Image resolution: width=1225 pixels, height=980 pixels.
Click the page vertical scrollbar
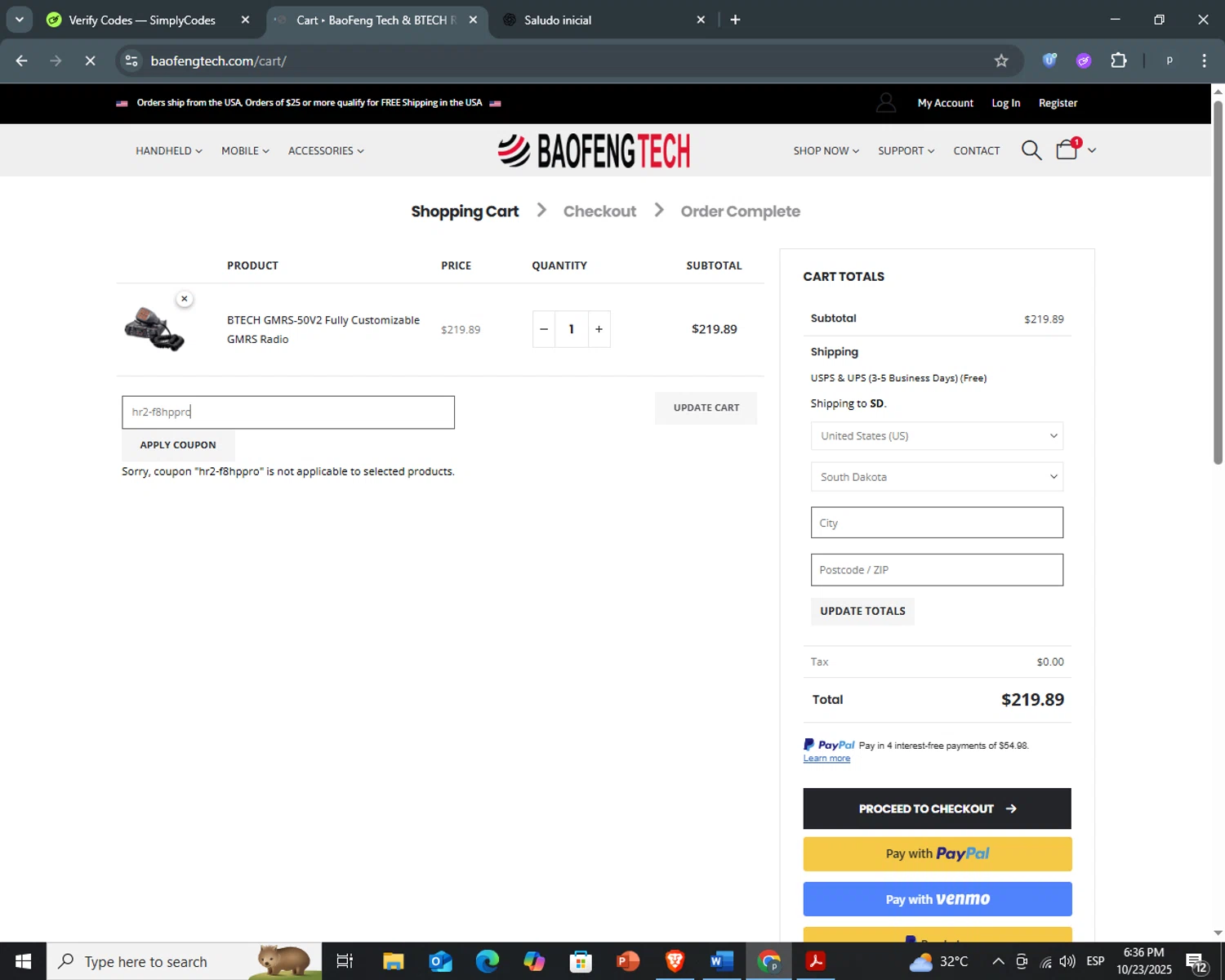click(1218, 282)
